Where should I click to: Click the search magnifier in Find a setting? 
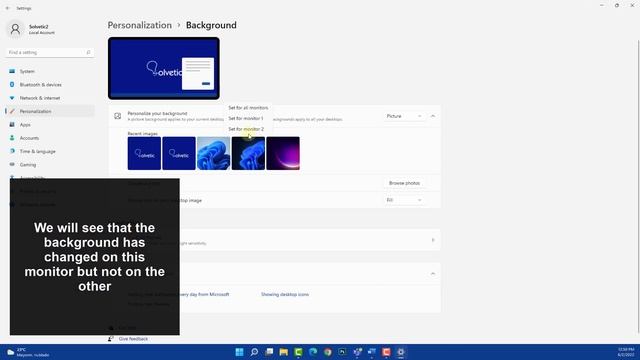coord(88,52)
